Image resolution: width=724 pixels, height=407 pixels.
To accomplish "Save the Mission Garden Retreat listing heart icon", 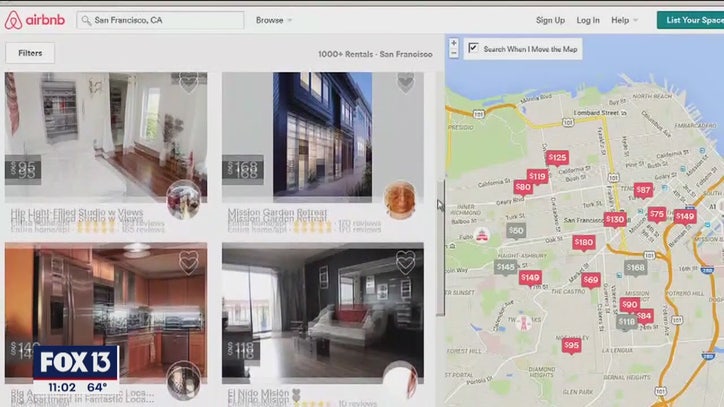I will pos(405,83).
